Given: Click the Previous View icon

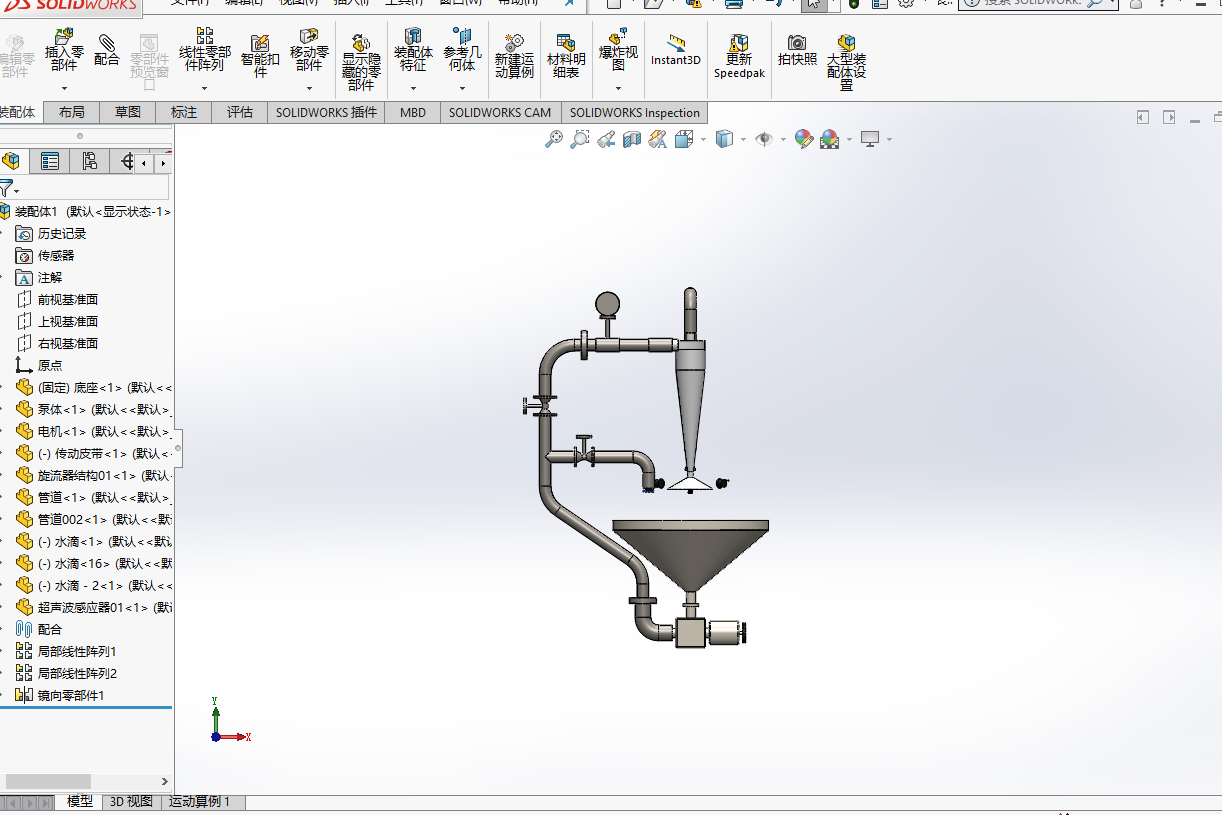Looking at the screenshot, I should click(605, 140).
